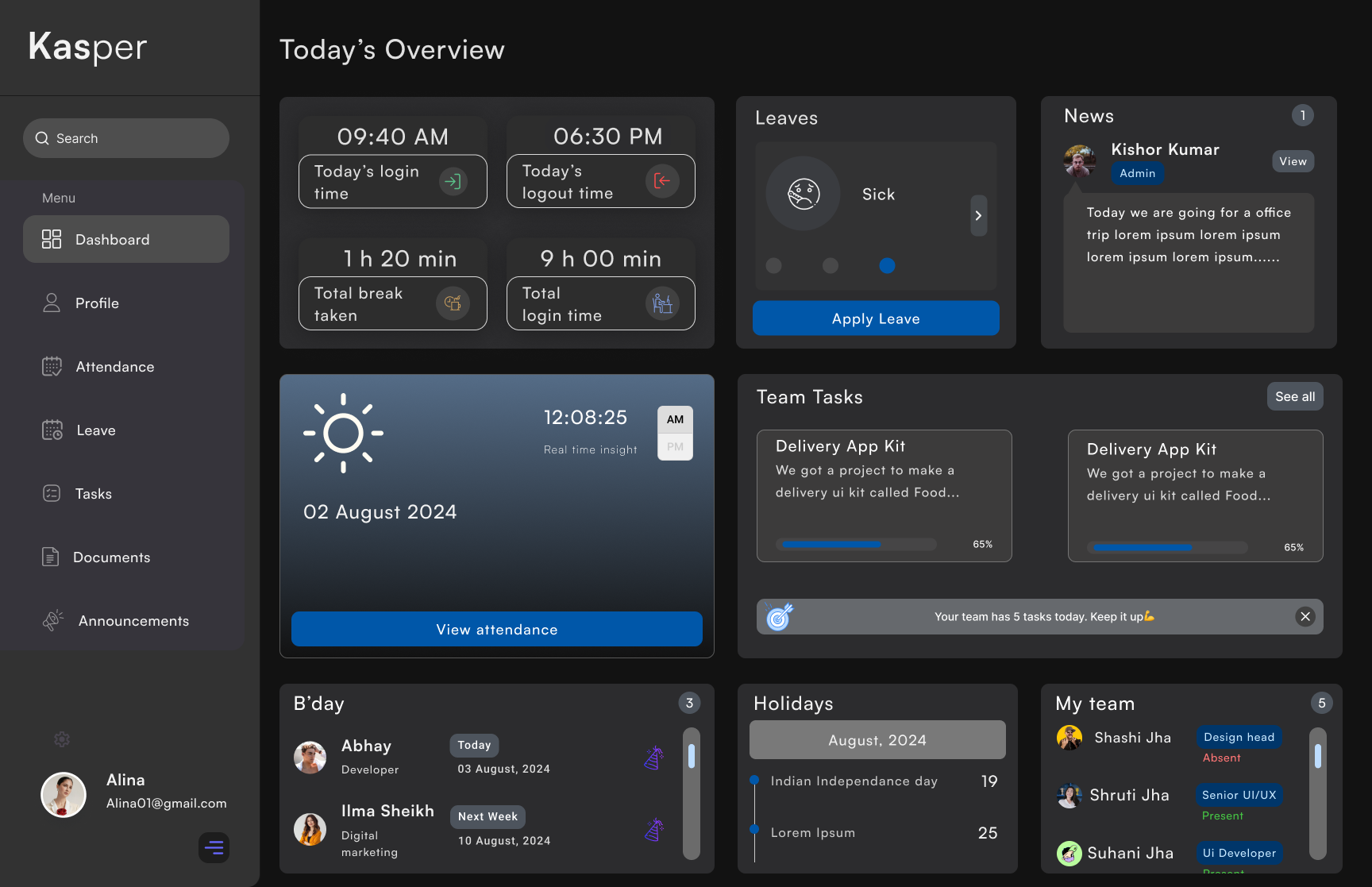
Task: Open Attendance from the sidebar menu
Action: (x=114, y=367)
